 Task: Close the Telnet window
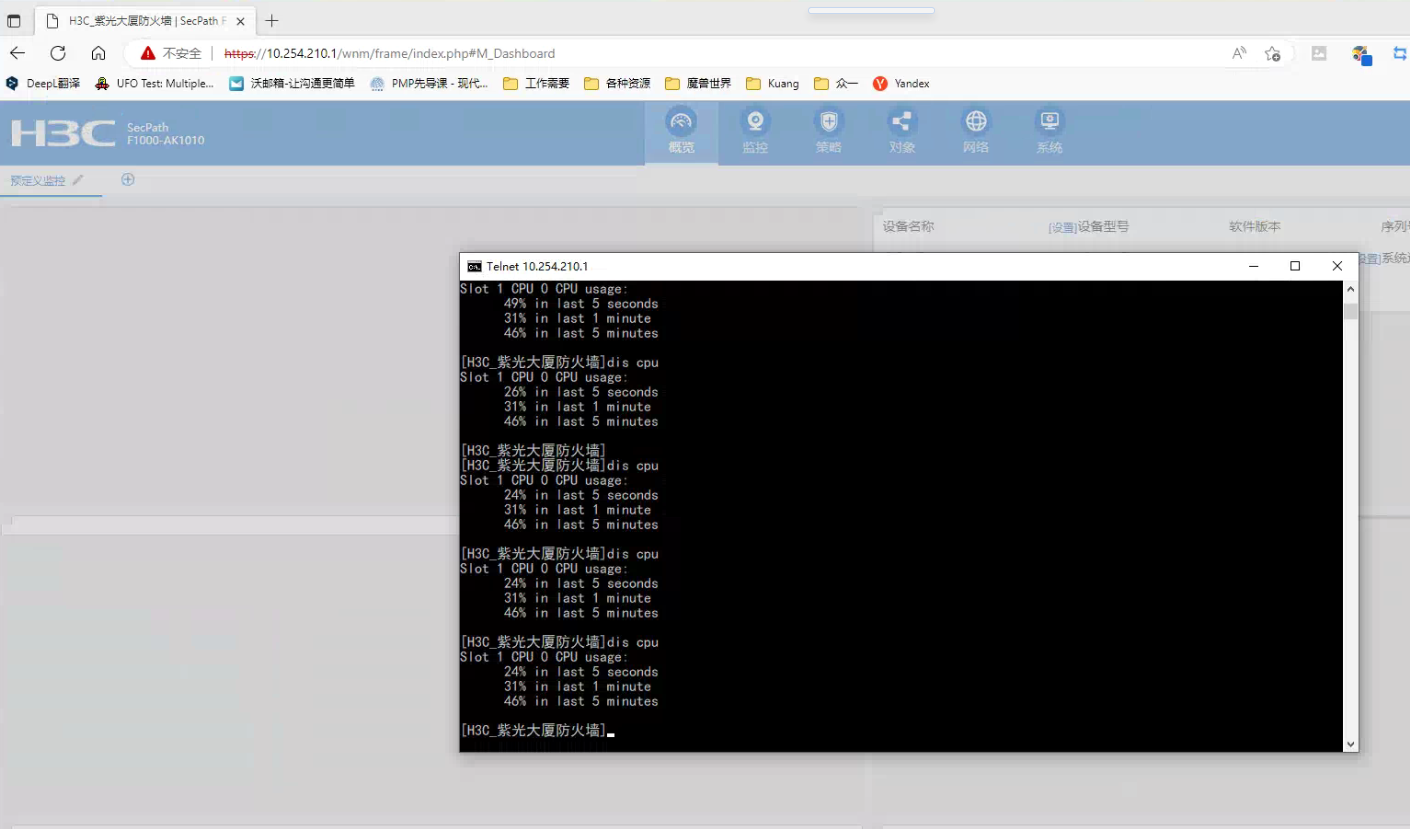coord(1337,266)
